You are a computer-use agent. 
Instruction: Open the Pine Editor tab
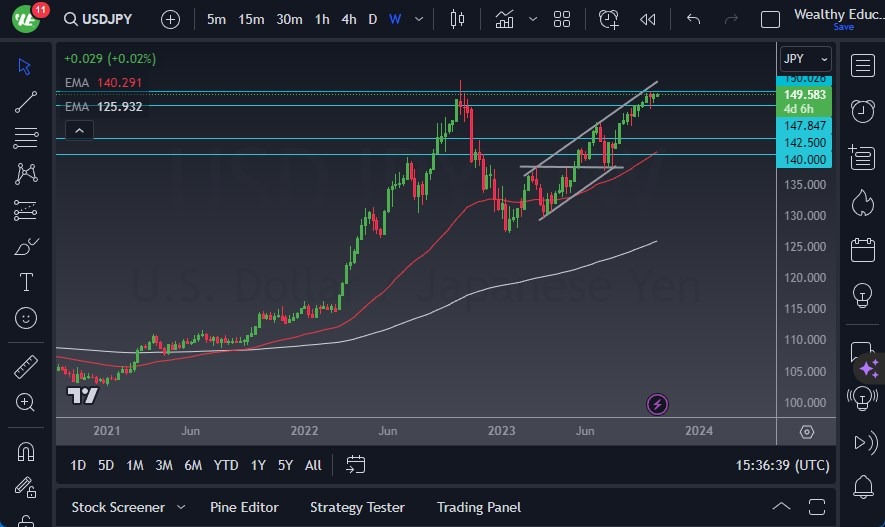point(244,507)
